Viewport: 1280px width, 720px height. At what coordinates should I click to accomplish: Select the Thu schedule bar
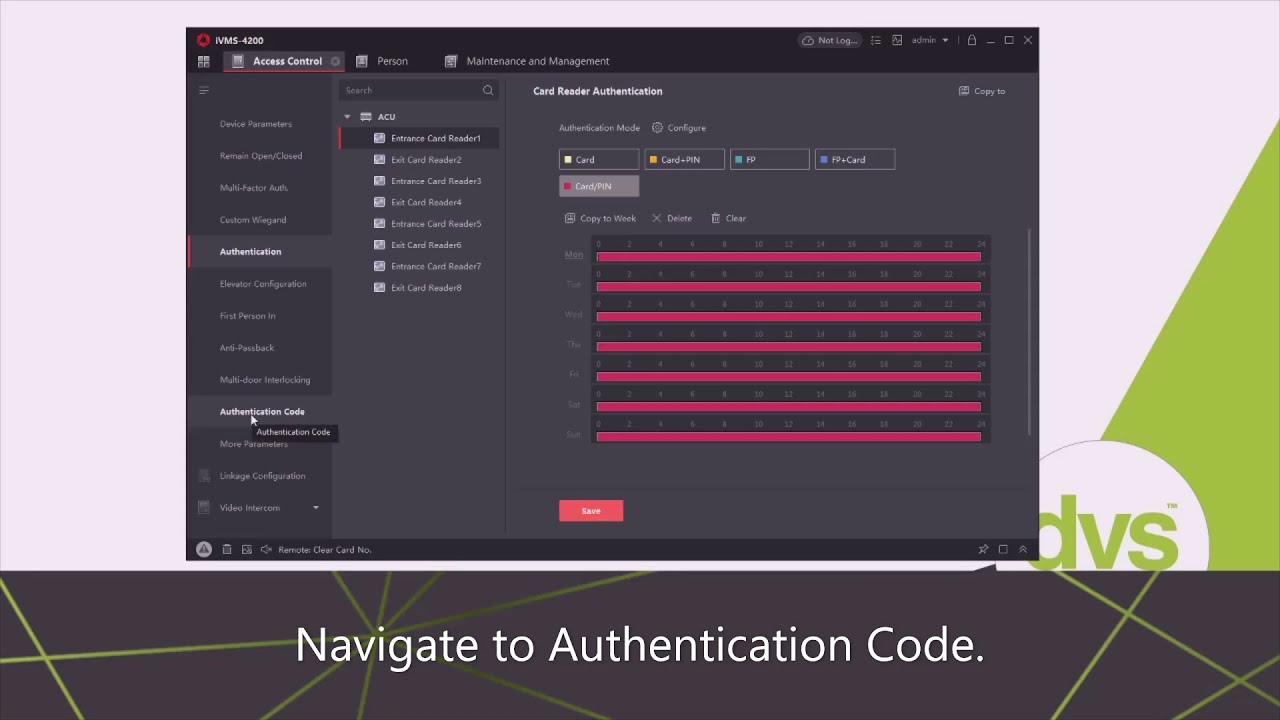point(788,347)
